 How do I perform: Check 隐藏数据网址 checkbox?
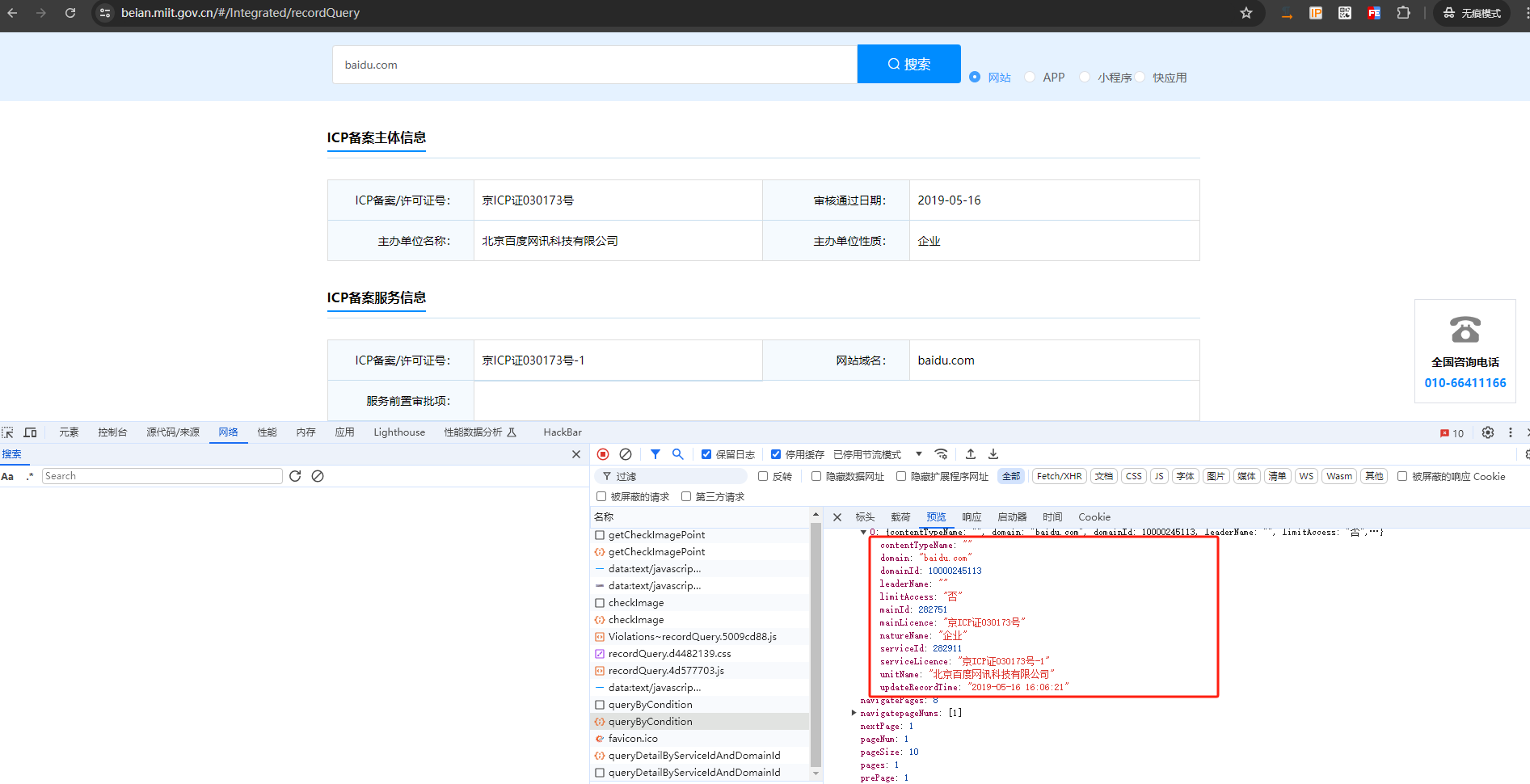tap(816, 476)
